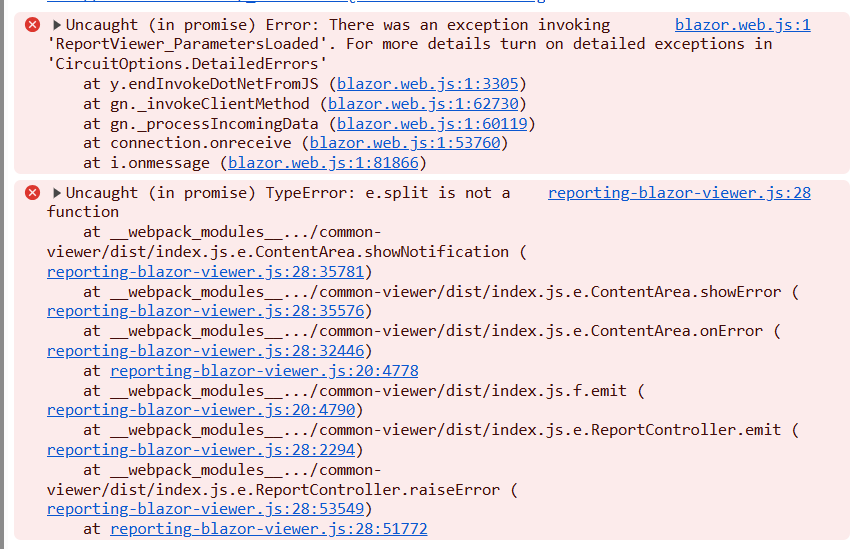Click the onError reporting-blazor-viewer.js:28:32446 link

pos(204,350)
